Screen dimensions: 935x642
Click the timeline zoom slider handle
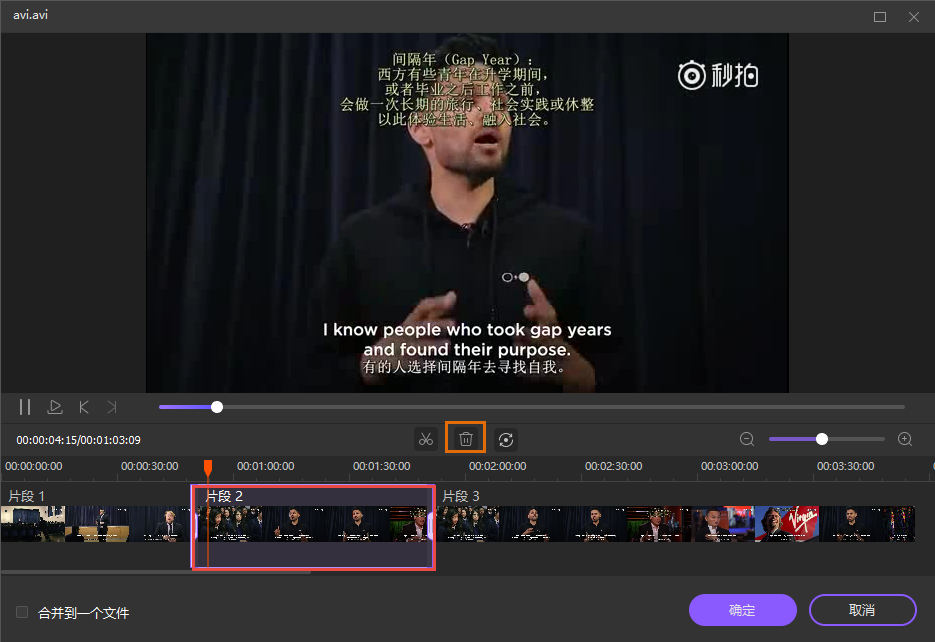coord(822,439)
